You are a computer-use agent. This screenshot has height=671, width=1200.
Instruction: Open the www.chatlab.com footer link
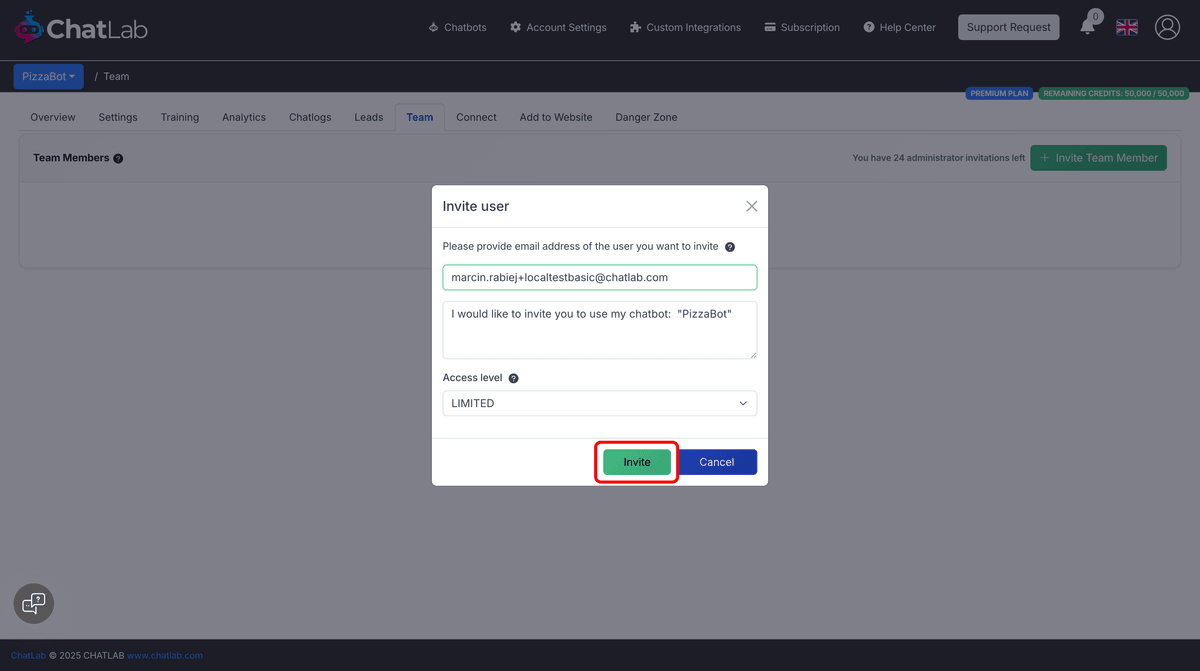(x=165, y=655)
